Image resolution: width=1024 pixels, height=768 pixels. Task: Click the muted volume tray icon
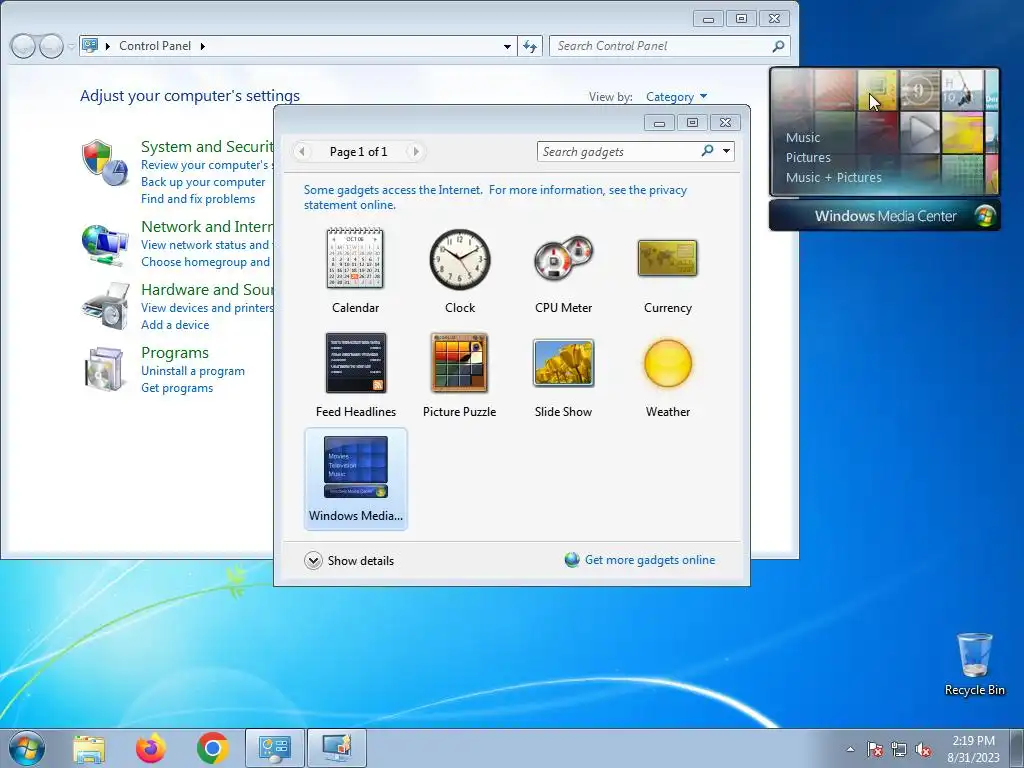[x=923, y=749]
